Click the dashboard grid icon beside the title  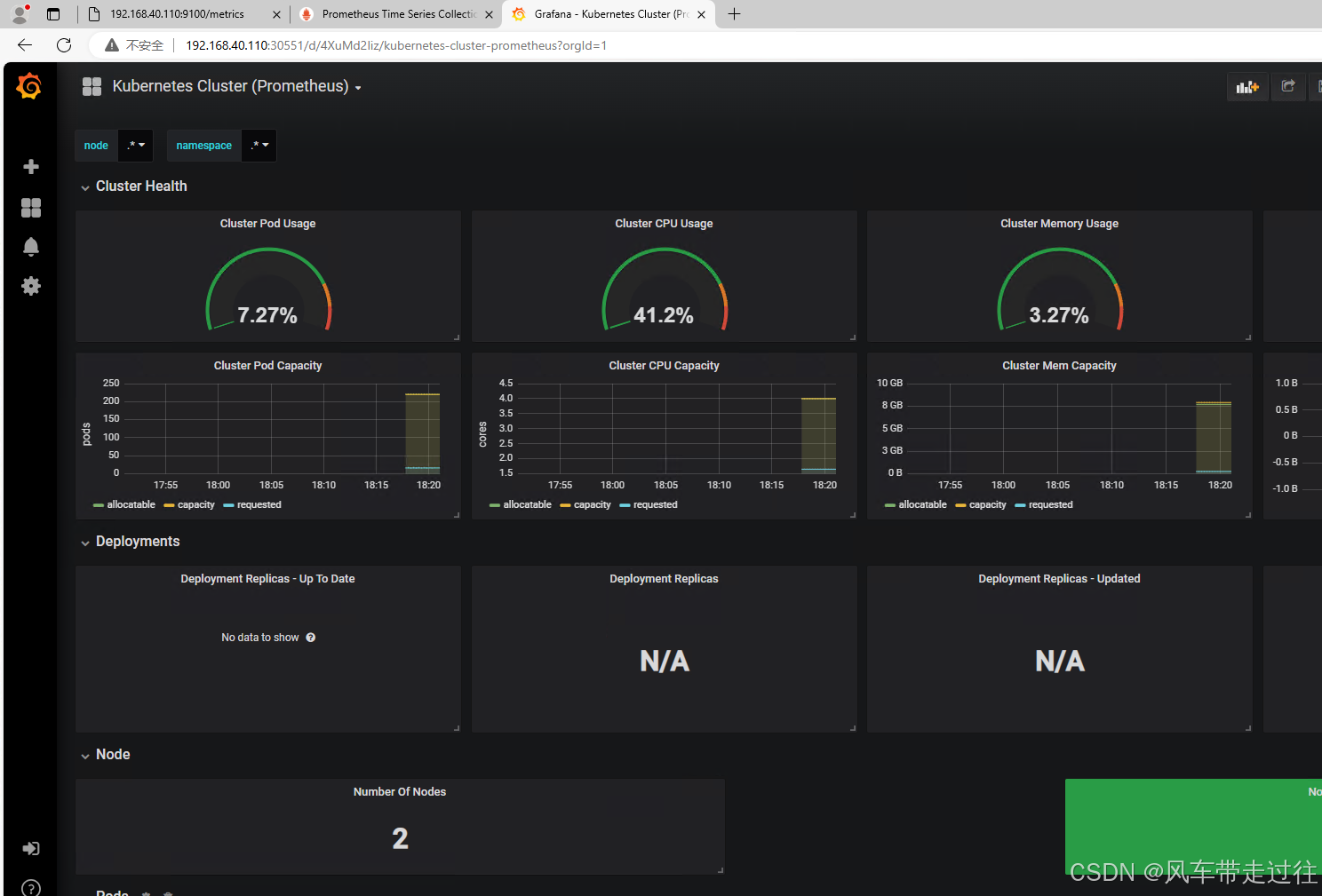click(x=92, y=86)
